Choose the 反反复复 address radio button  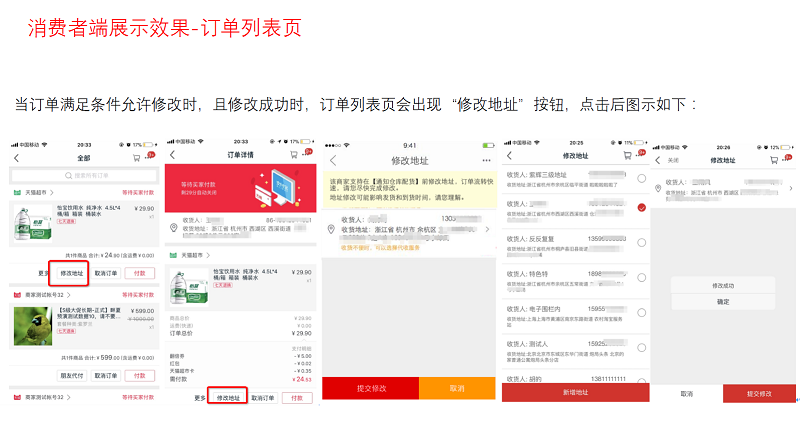[x=641, y=243]
